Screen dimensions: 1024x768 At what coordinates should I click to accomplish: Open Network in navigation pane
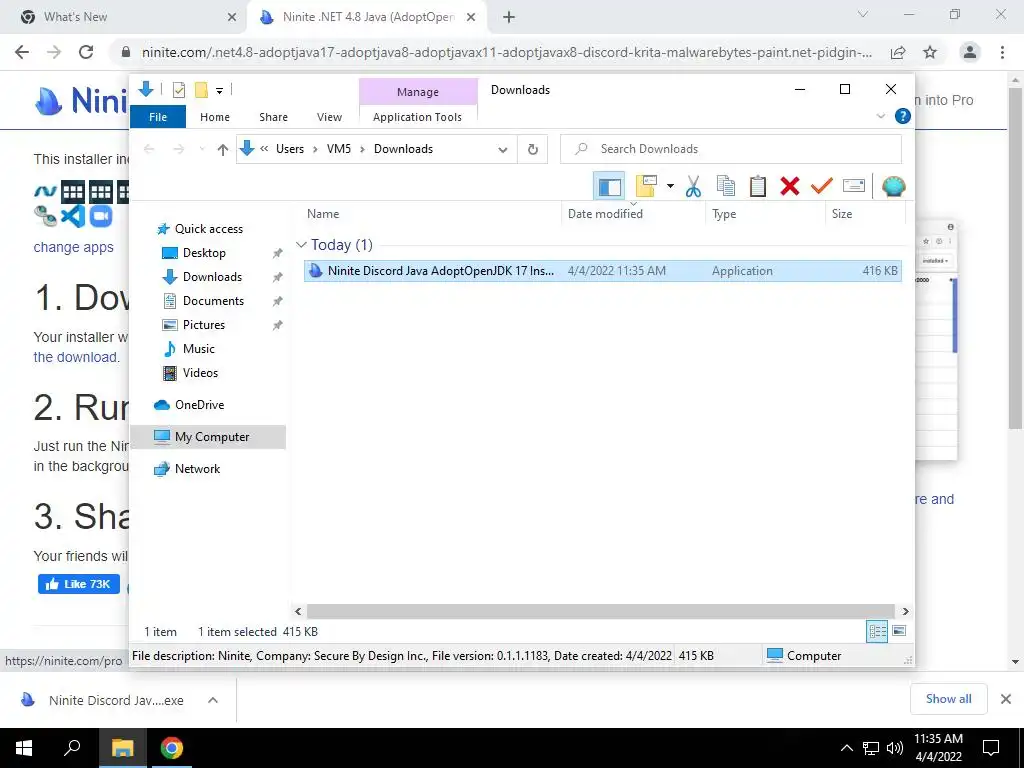(x=197, y=469)
